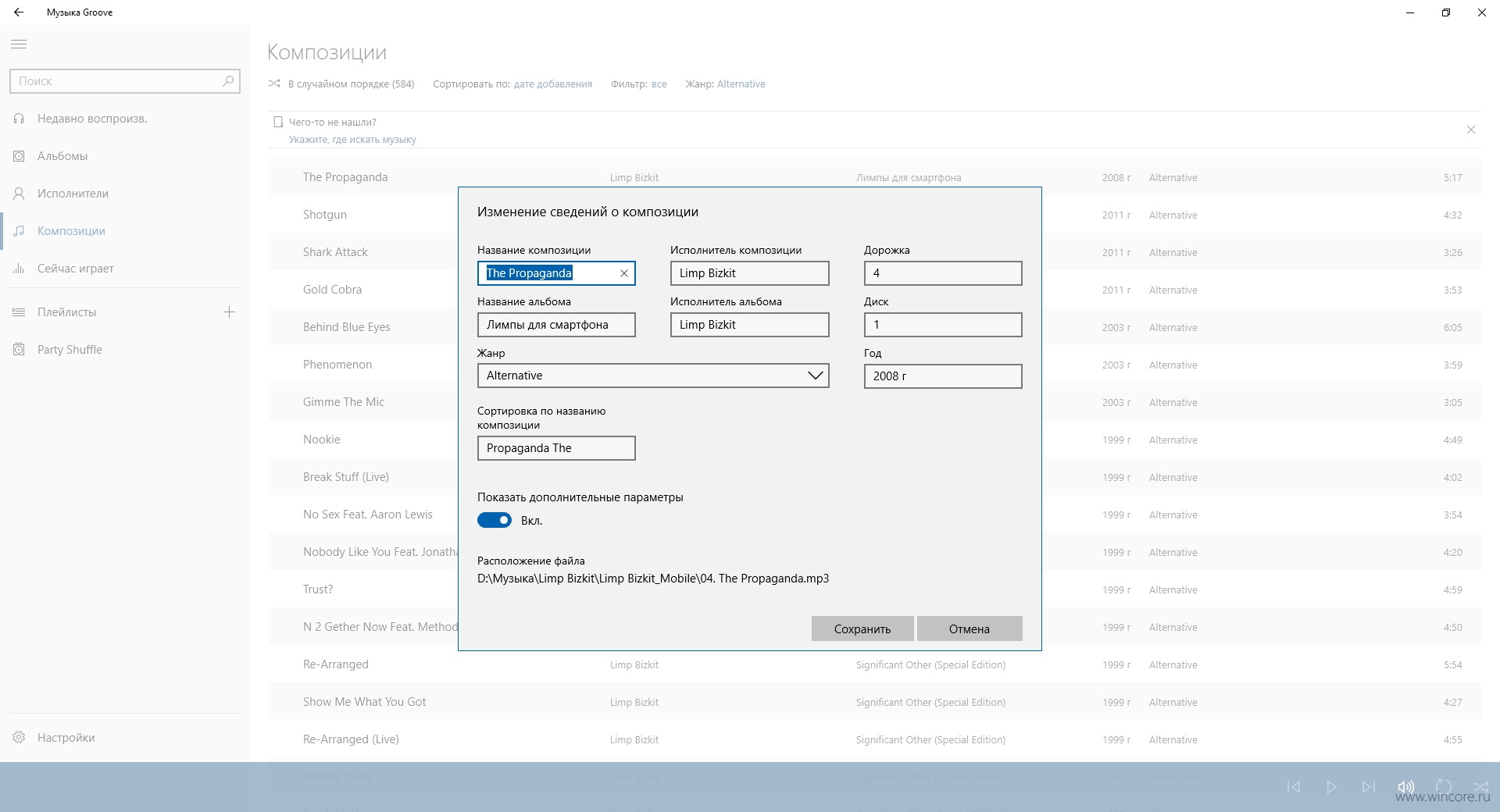This screenshot has width=1500, height=812.
Task: Change the Alternative genre filter
Action: coord(741,84)
